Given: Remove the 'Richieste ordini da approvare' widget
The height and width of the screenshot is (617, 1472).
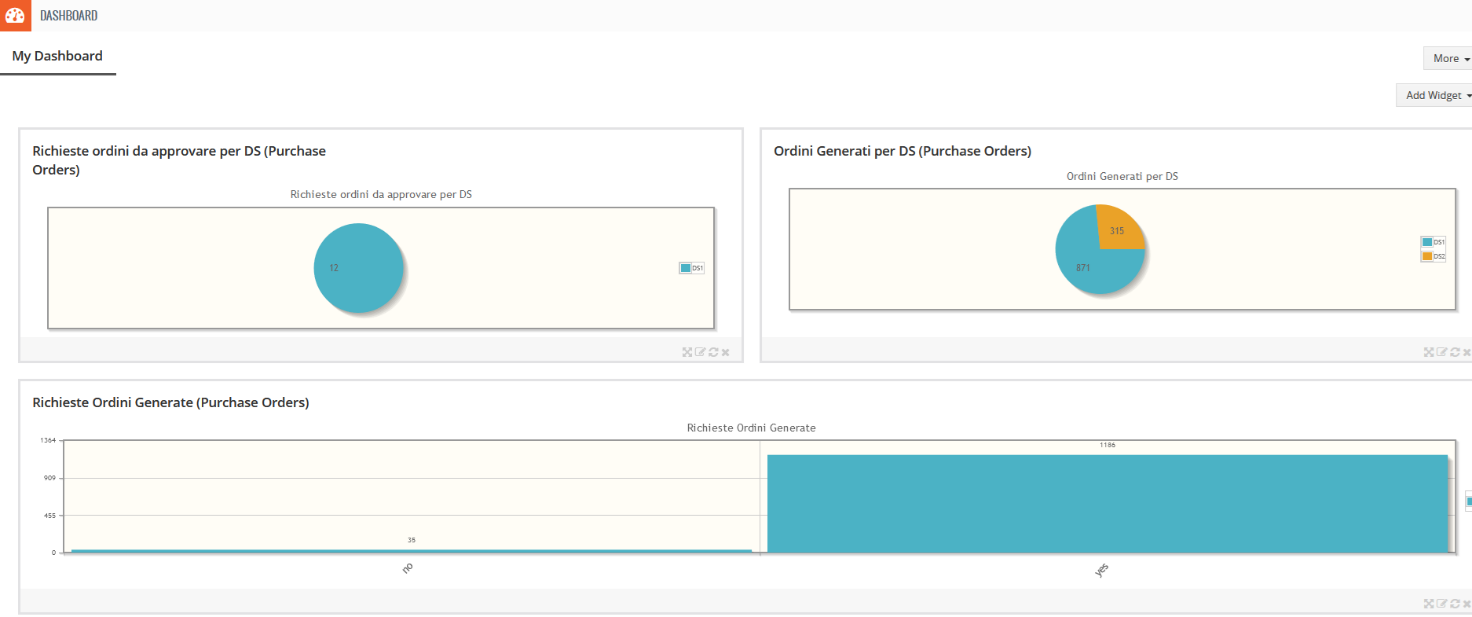Looking at the screenshot, I should (x=726, y=352).
